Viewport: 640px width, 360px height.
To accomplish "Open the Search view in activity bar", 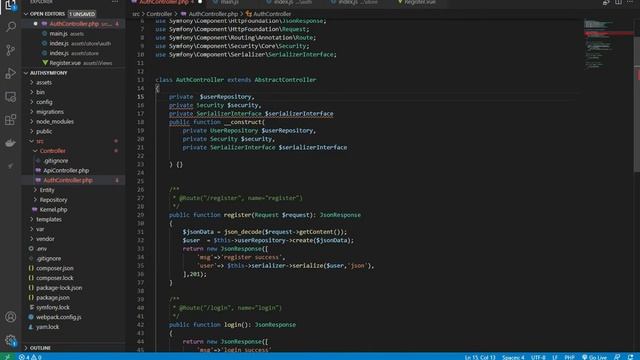I will 11,27.
